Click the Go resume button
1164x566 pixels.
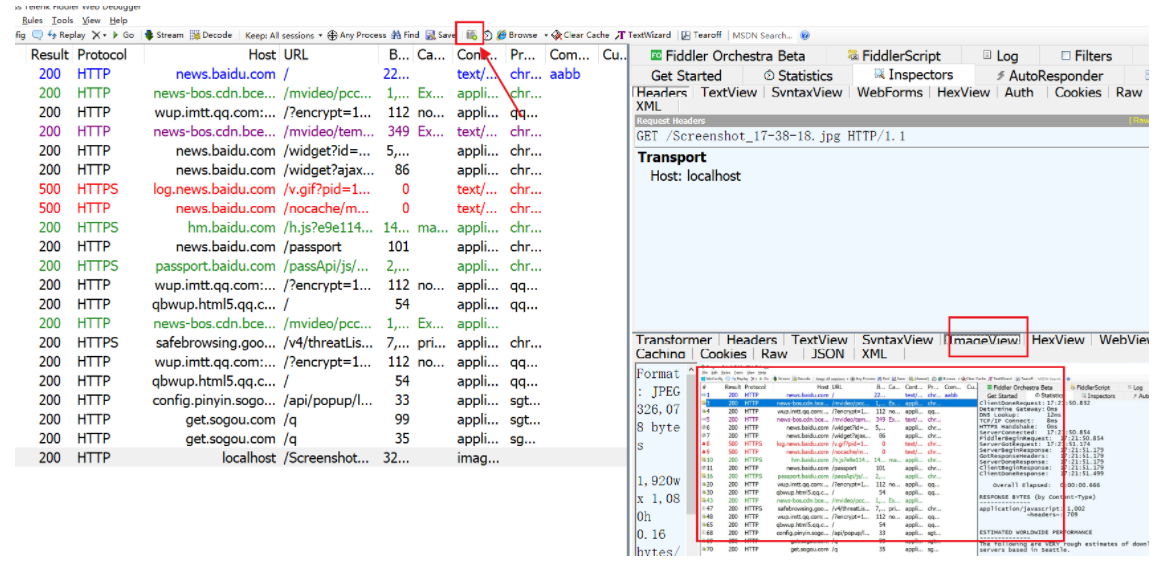point(123,35)
